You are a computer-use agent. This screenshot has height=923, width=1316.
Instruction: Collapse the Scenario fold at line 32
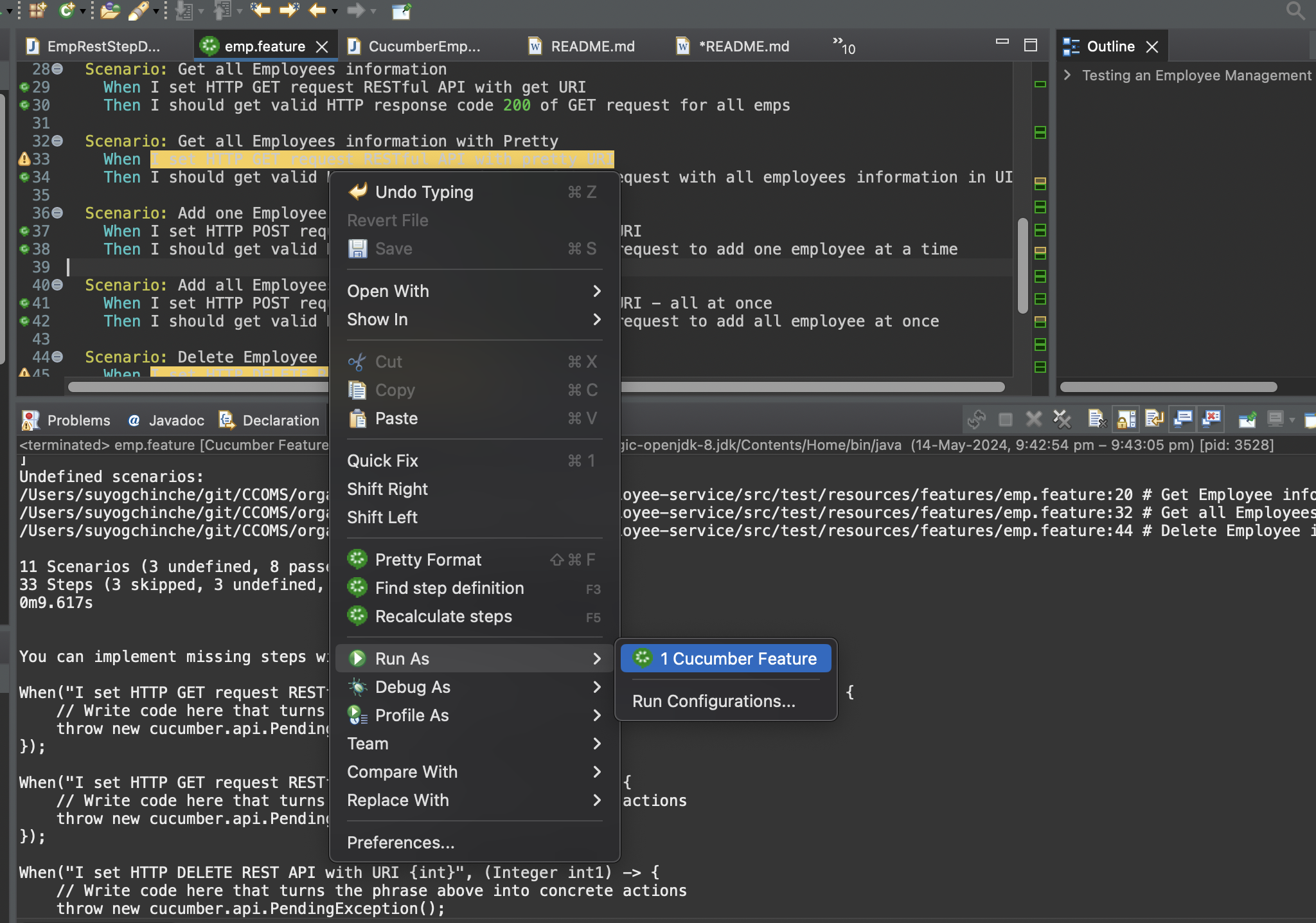pyautogui.click(x=57, y=141)
